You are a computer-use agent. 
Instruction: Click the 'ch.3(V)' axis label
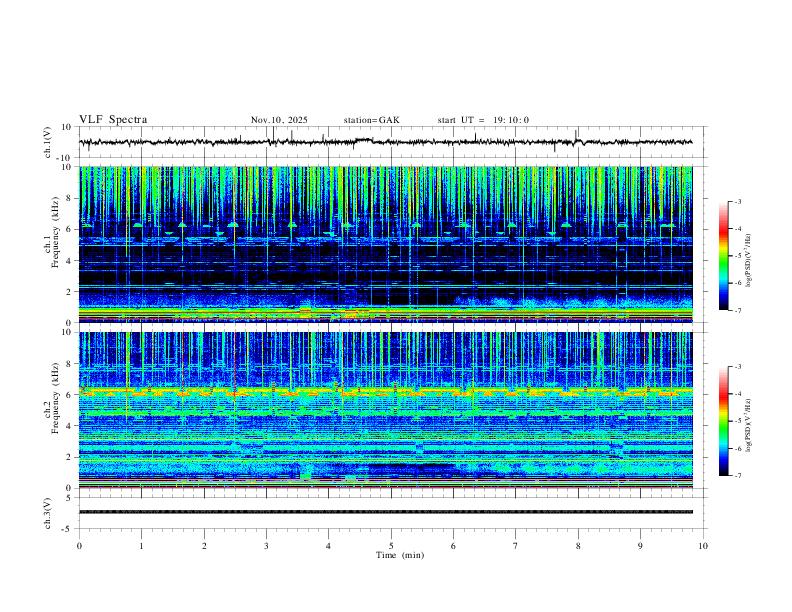pyautogui.click(x=48, y=513)
